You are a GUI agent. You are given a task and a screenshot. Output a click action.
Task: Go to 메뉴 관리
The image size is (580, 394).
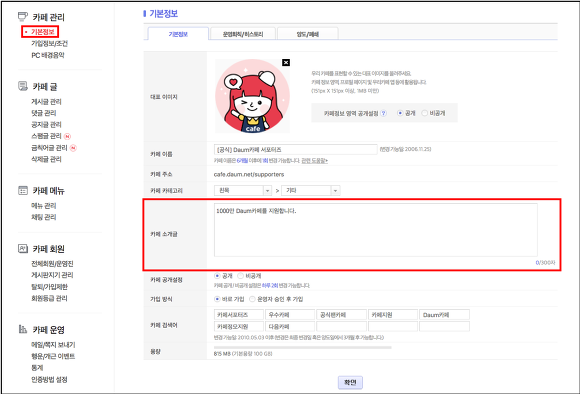(x=44, y=205)
